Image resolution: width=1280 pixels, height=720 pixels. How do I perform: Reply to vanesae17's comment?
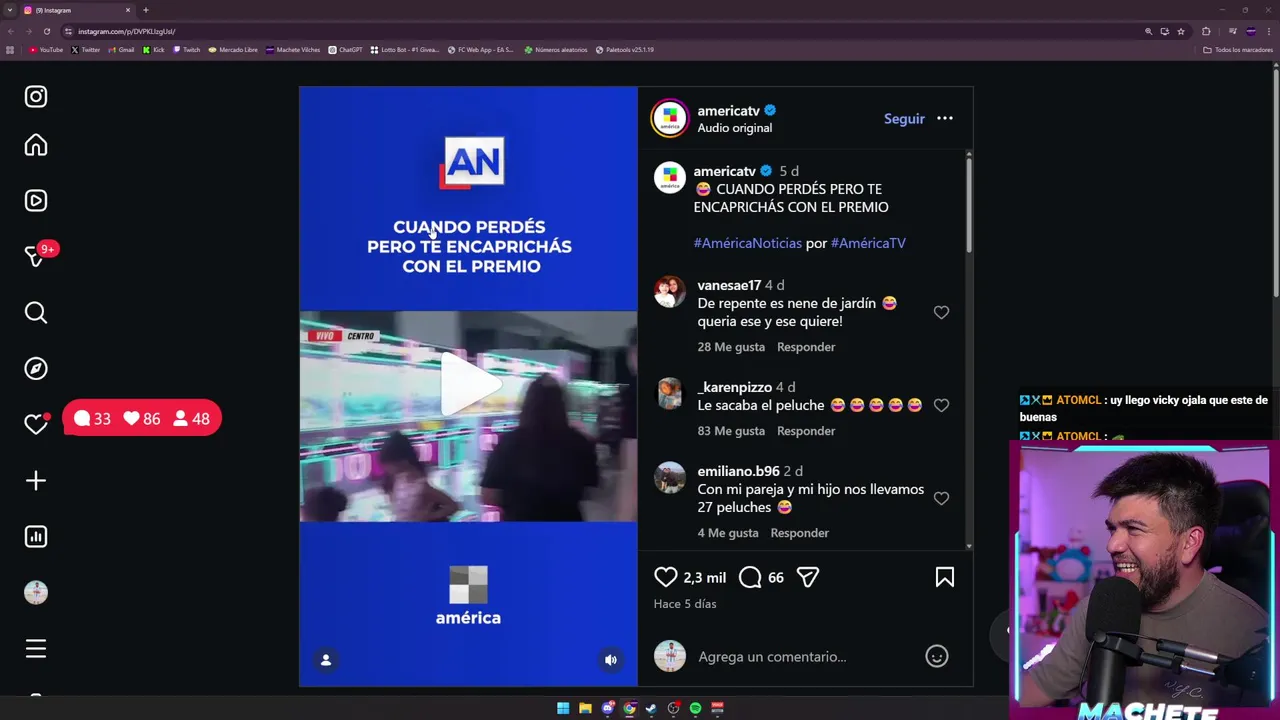[806, 347]
